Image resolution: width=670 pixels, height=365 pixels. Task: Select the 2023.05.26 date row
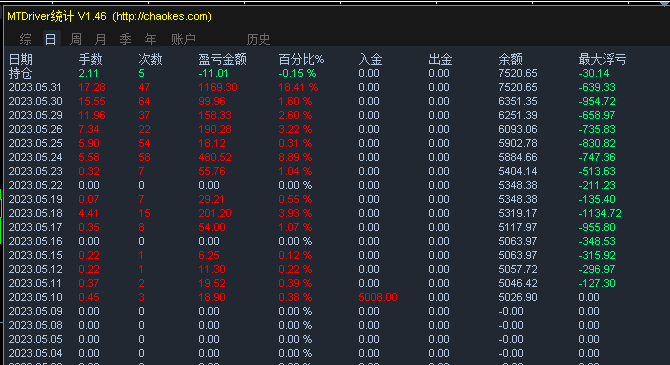35,130
